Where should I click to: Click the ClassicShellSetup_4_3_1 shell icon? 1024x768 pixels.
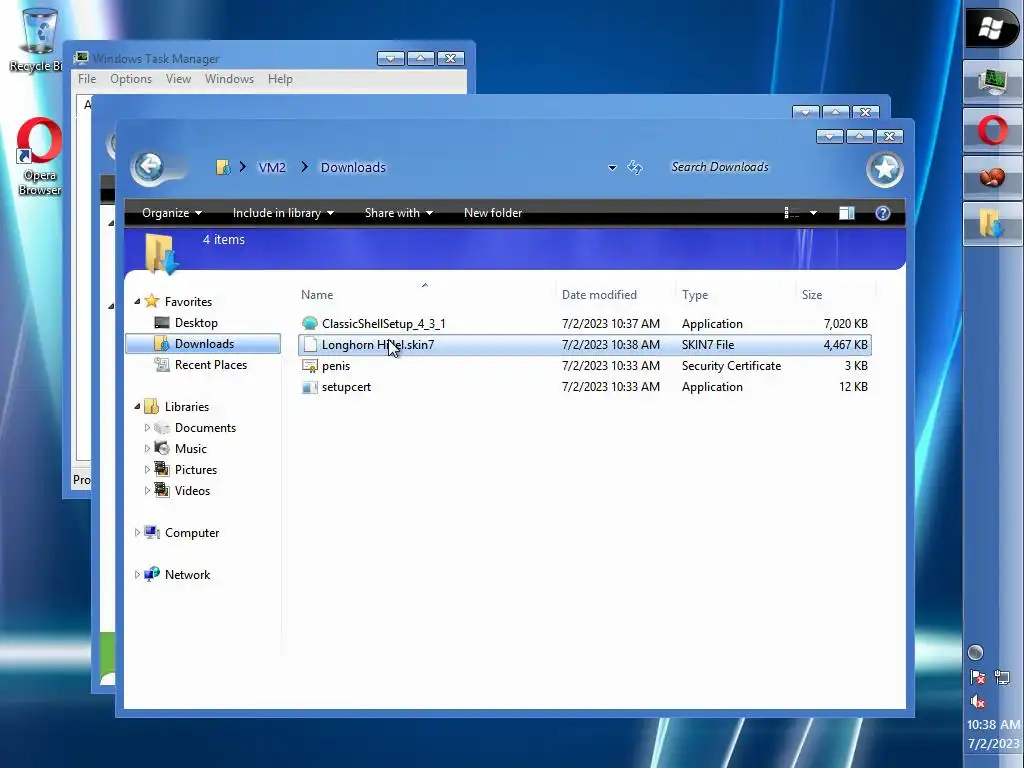point(310,323)
